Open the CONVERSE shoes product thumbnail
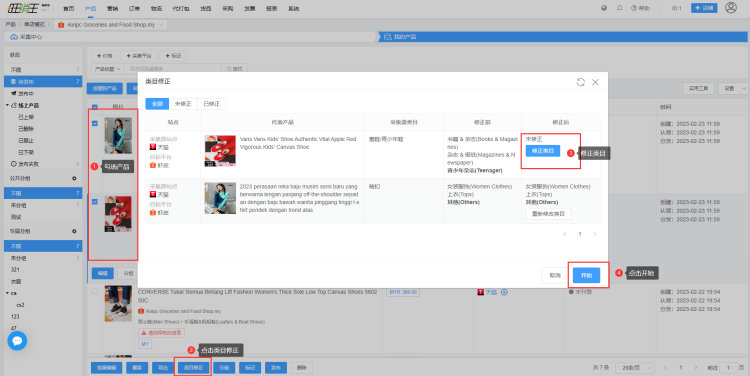The height and width of the screenshot is (376, 750). [x=118, y=303]
